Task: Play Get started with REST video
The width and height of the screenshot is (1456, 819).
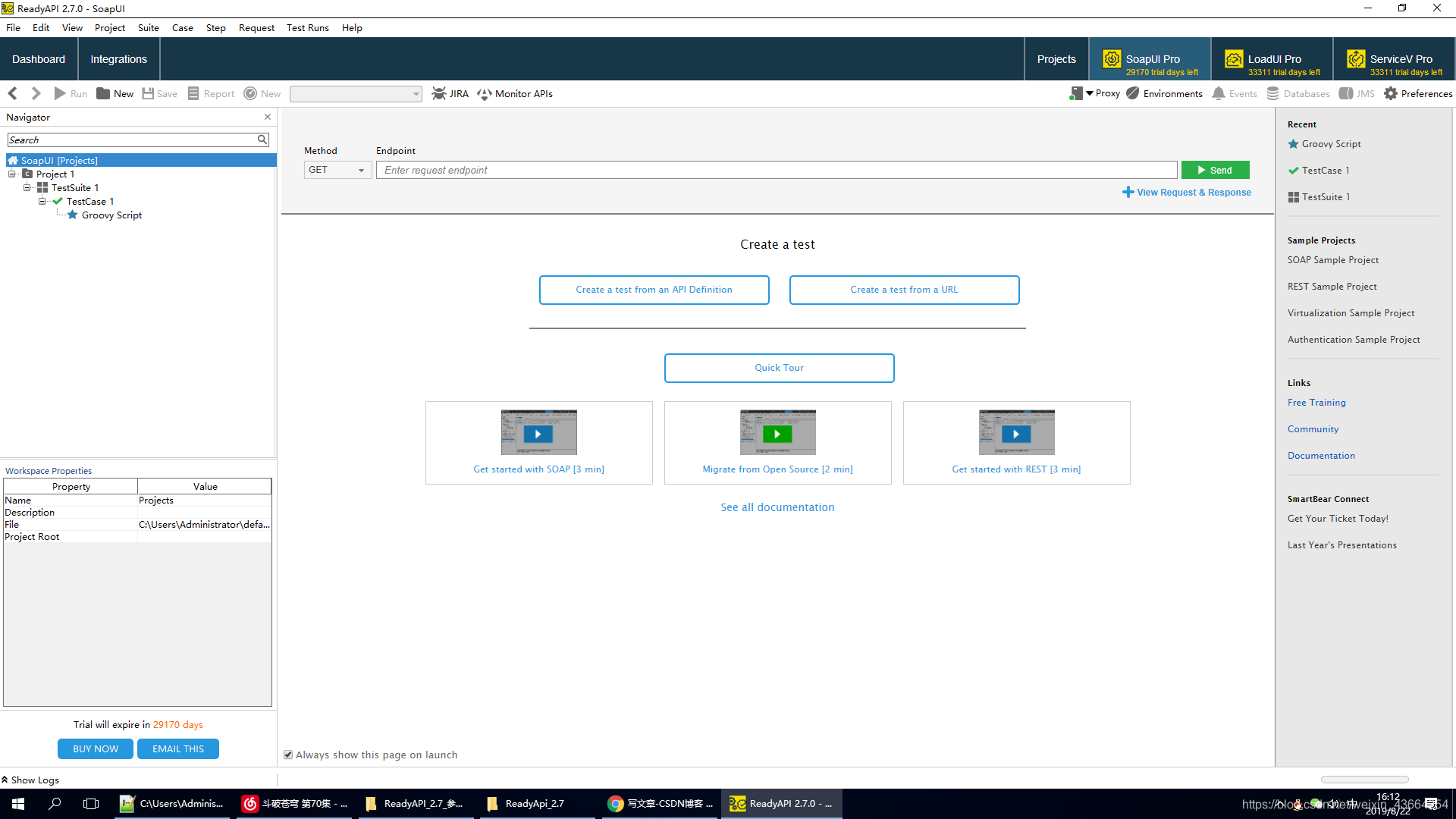Action: point(1016,434)
